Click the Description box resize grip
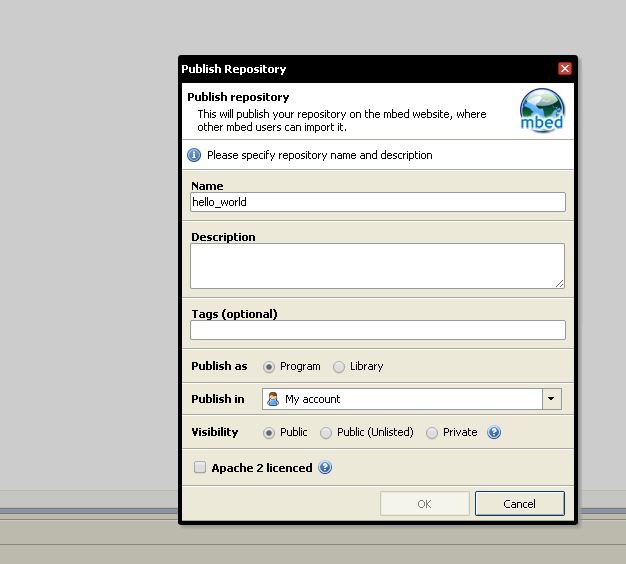The image size is (626, 564). pyautogui.click(x=560, y=283)
